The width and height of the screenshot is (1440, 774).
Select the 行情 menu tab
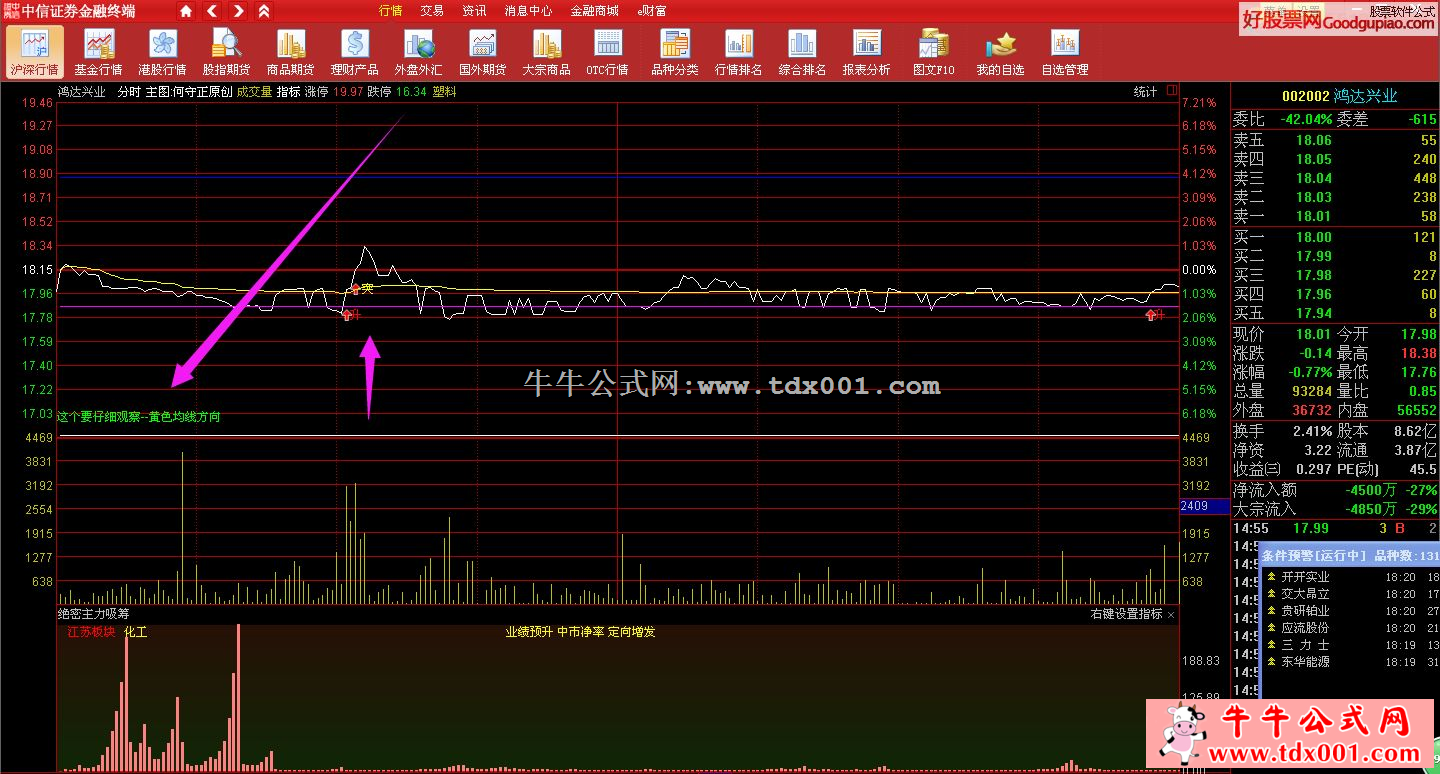[391, 11]
